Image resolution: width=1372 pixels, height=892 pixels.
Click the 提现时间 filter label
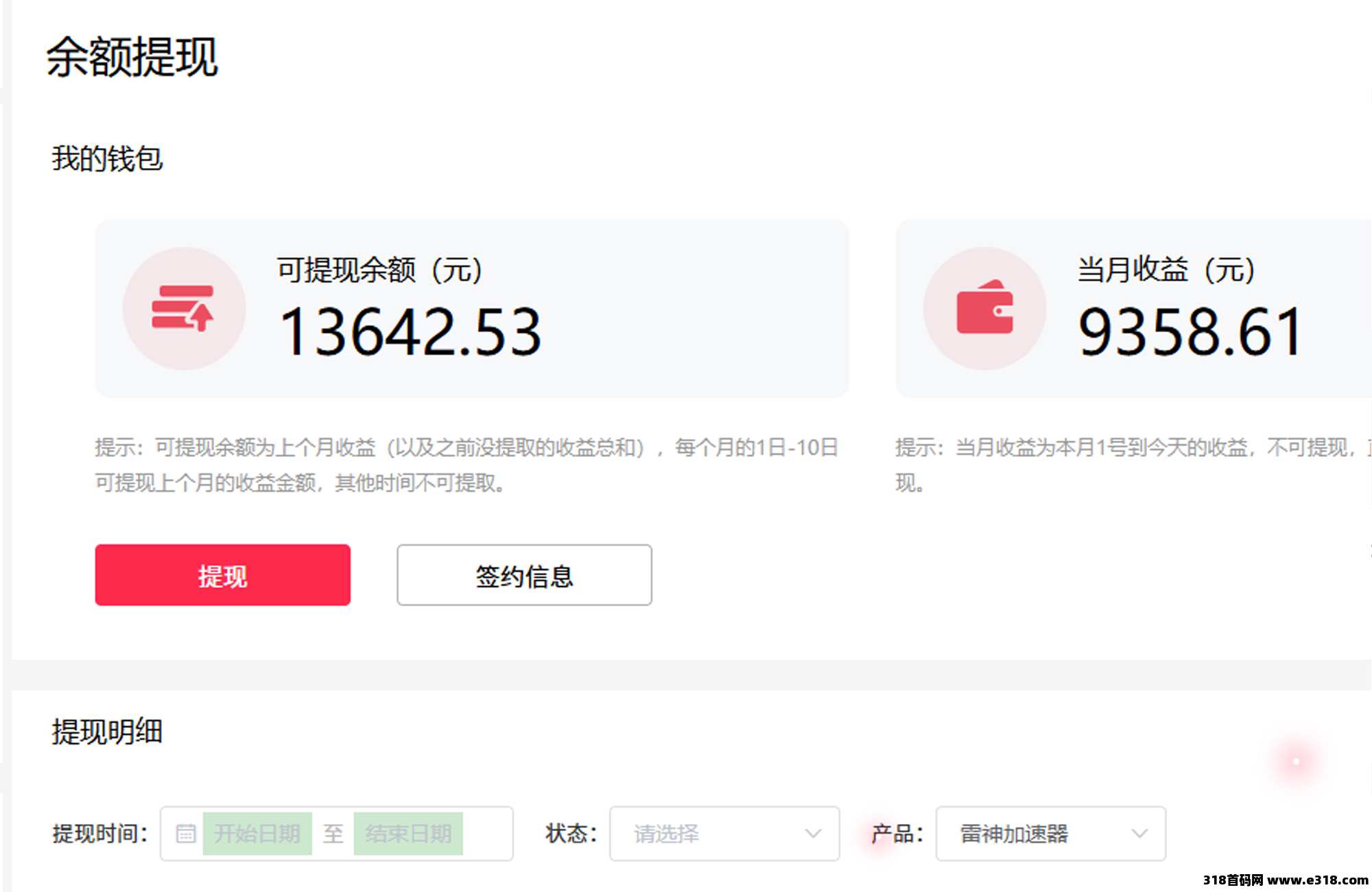[101, 834]
